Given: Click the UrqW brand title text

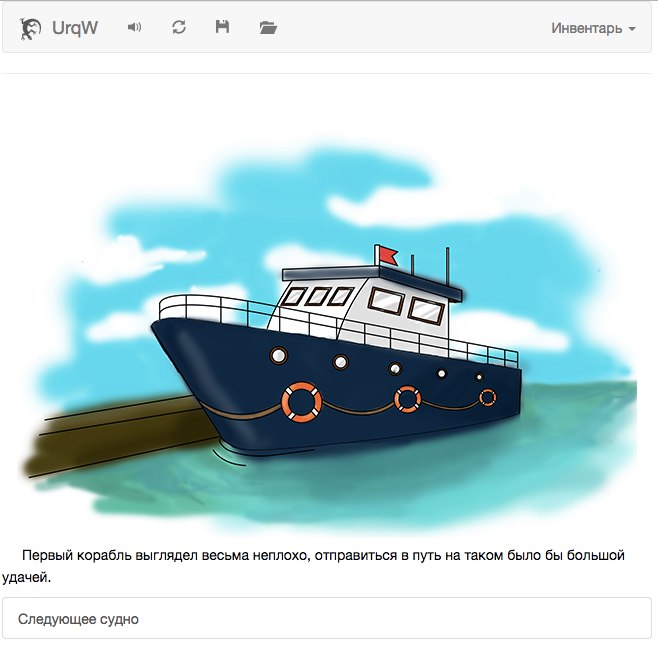Looking at the screenshot, I should 75,28.
